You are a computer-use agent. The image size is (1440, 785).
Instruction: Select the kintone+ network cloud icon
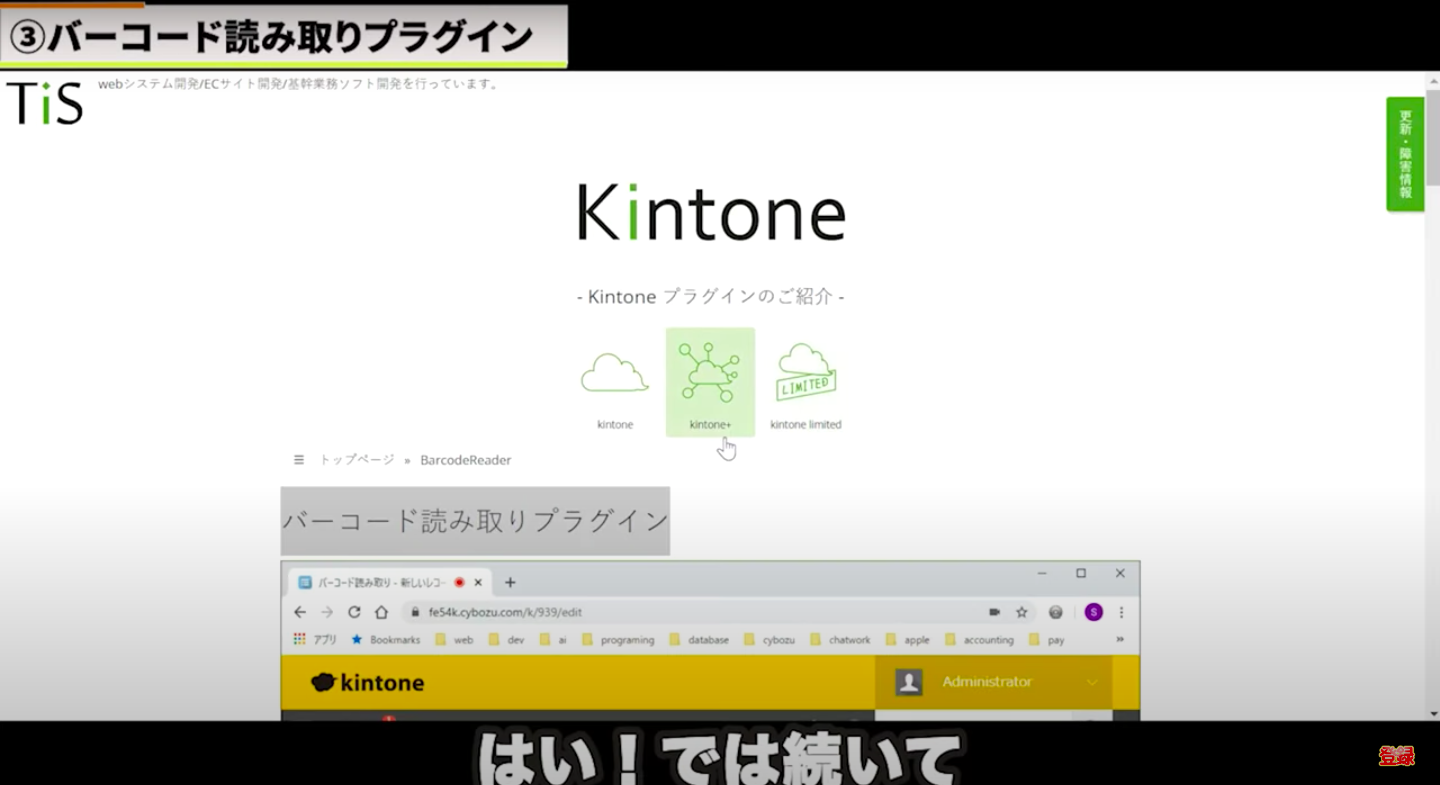[710, 373]
